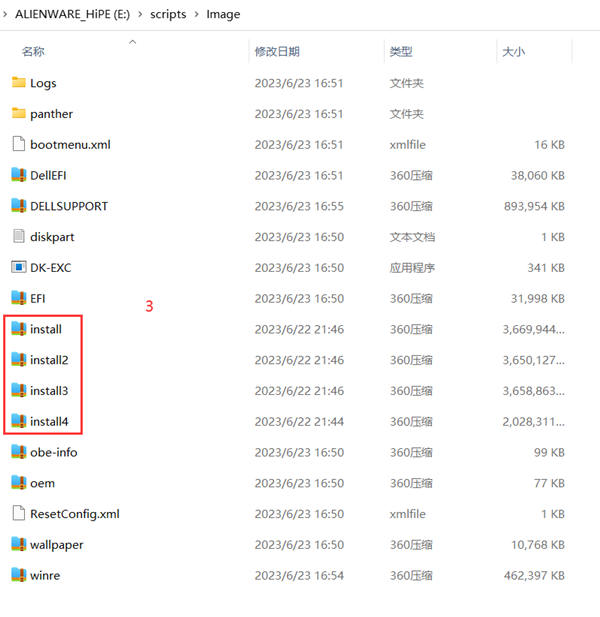The image size is (600, 617).
Task: Click the 77 KB size value
Action: (549, 483)
